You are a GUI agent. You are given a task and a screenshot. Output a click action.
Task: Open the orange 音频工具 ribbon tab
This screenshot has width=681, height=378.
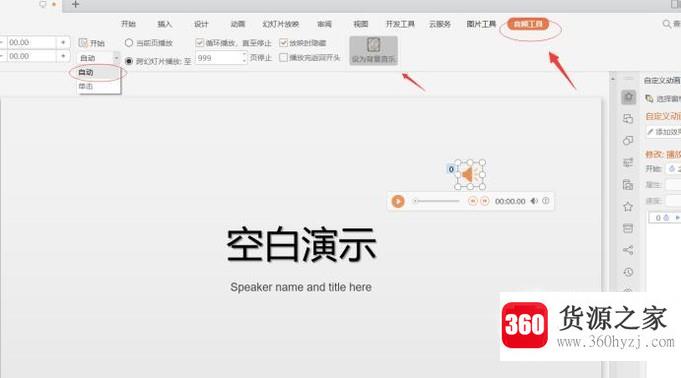click(528, 24)
